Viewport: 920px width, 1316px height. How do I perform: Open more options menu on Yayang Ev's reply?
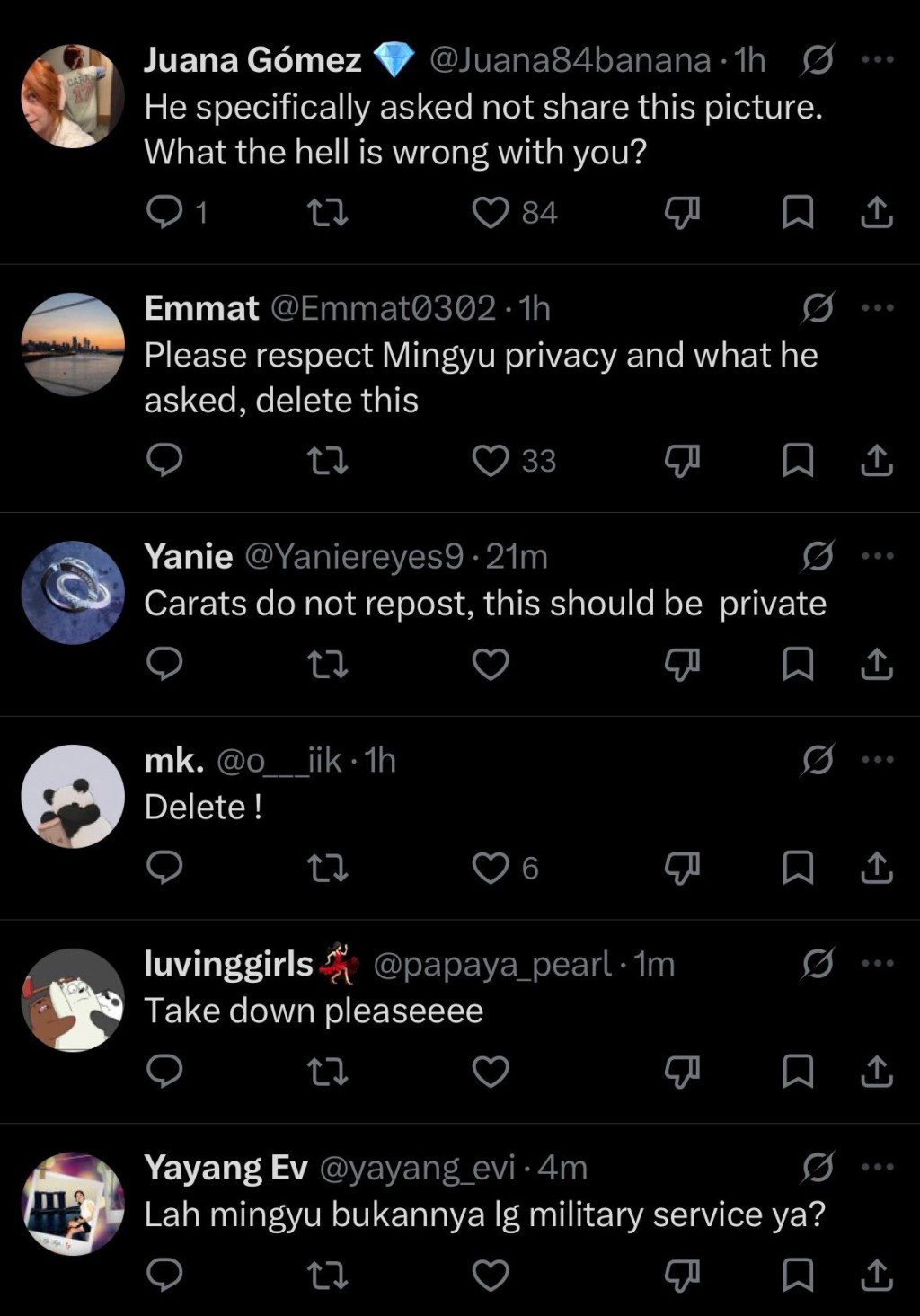point(877,1167)
